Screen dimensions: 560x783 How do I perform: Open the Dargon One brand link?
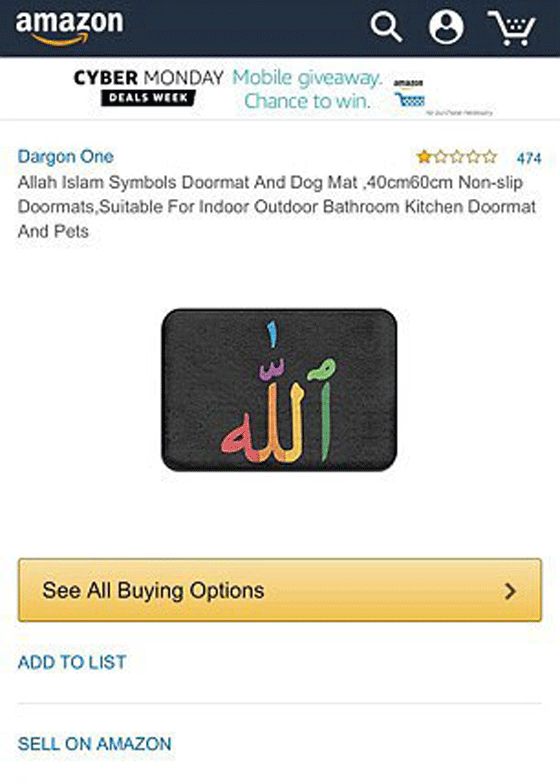click(x=65, y=157)
